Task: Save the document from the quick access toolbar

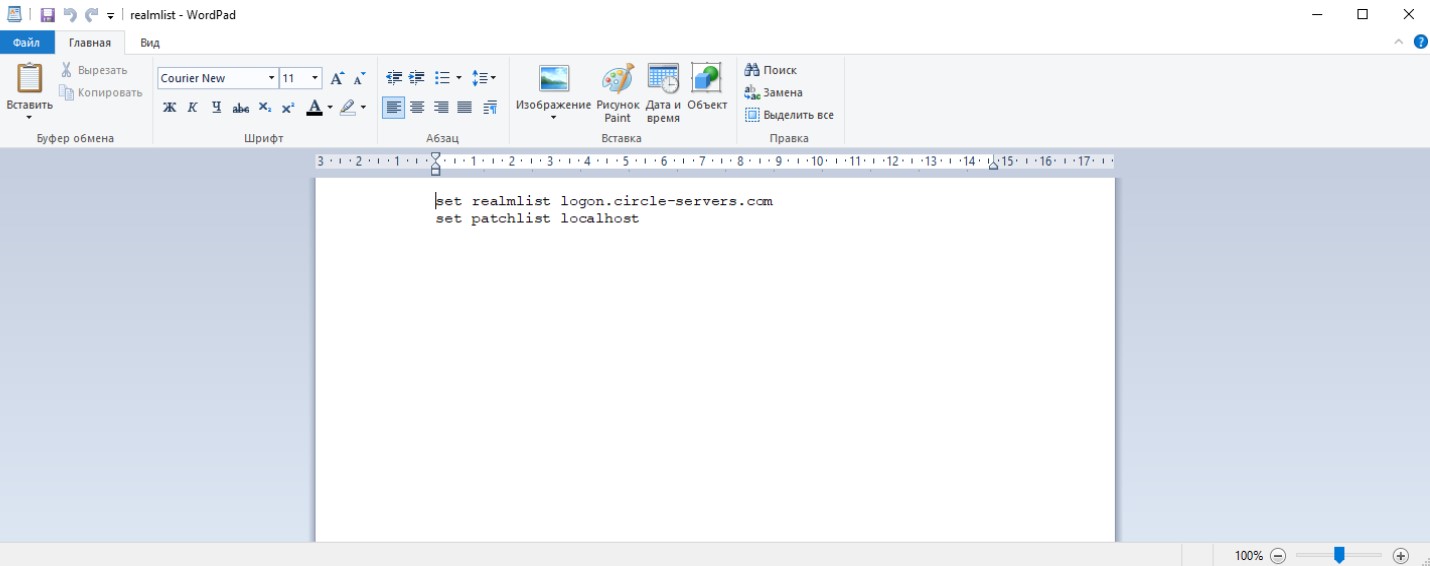Action: coord(47,15)
